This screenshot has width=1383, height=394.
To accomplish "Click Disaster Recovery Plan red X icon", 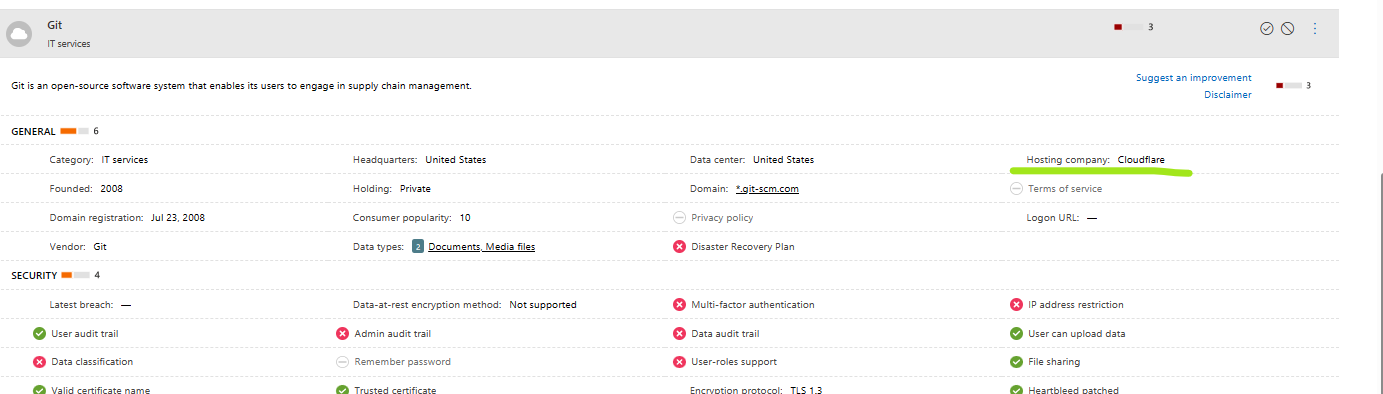I will (x=679, y=246).
